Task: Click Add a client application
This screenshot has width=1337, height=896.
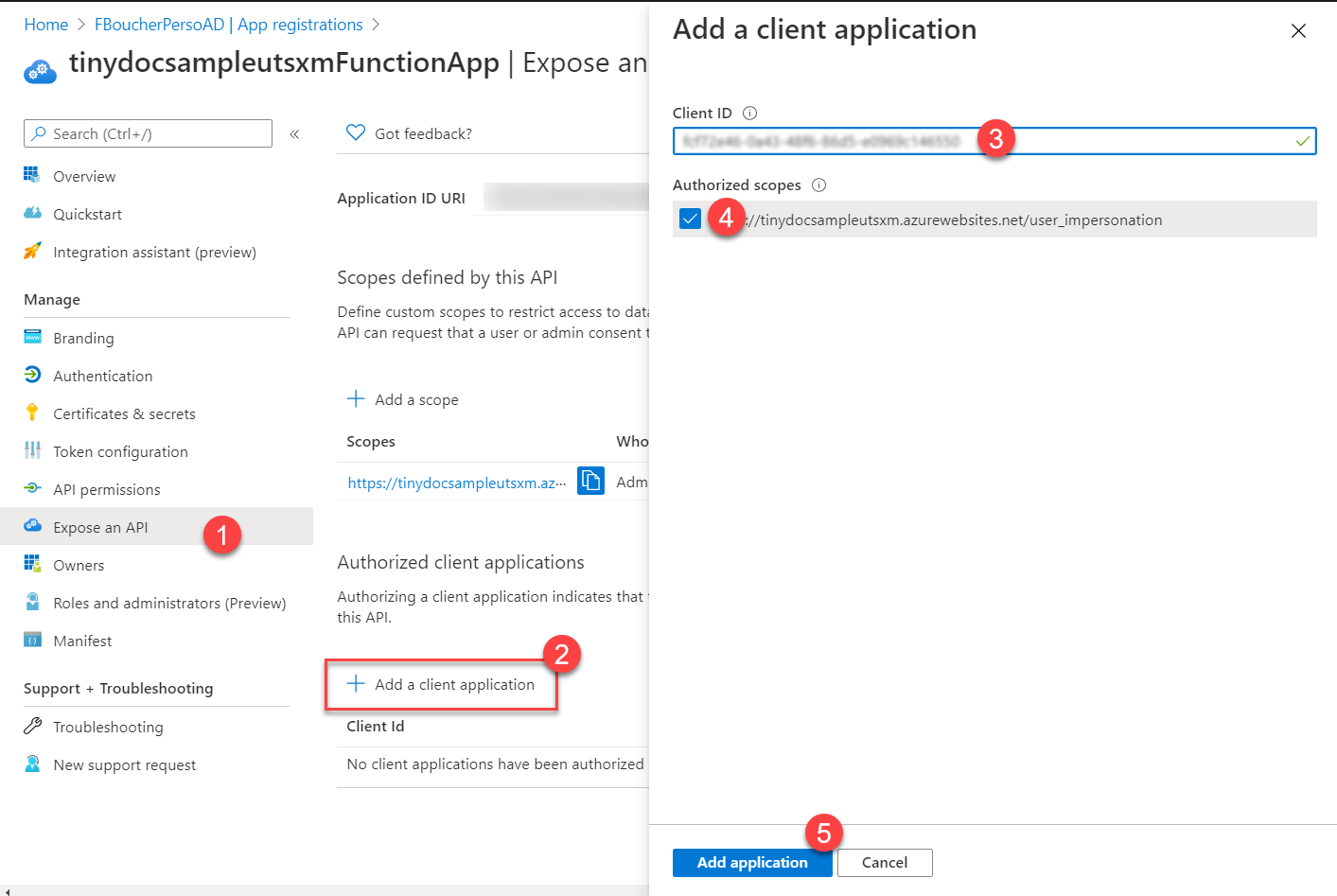Action: [x=441, y=684]
